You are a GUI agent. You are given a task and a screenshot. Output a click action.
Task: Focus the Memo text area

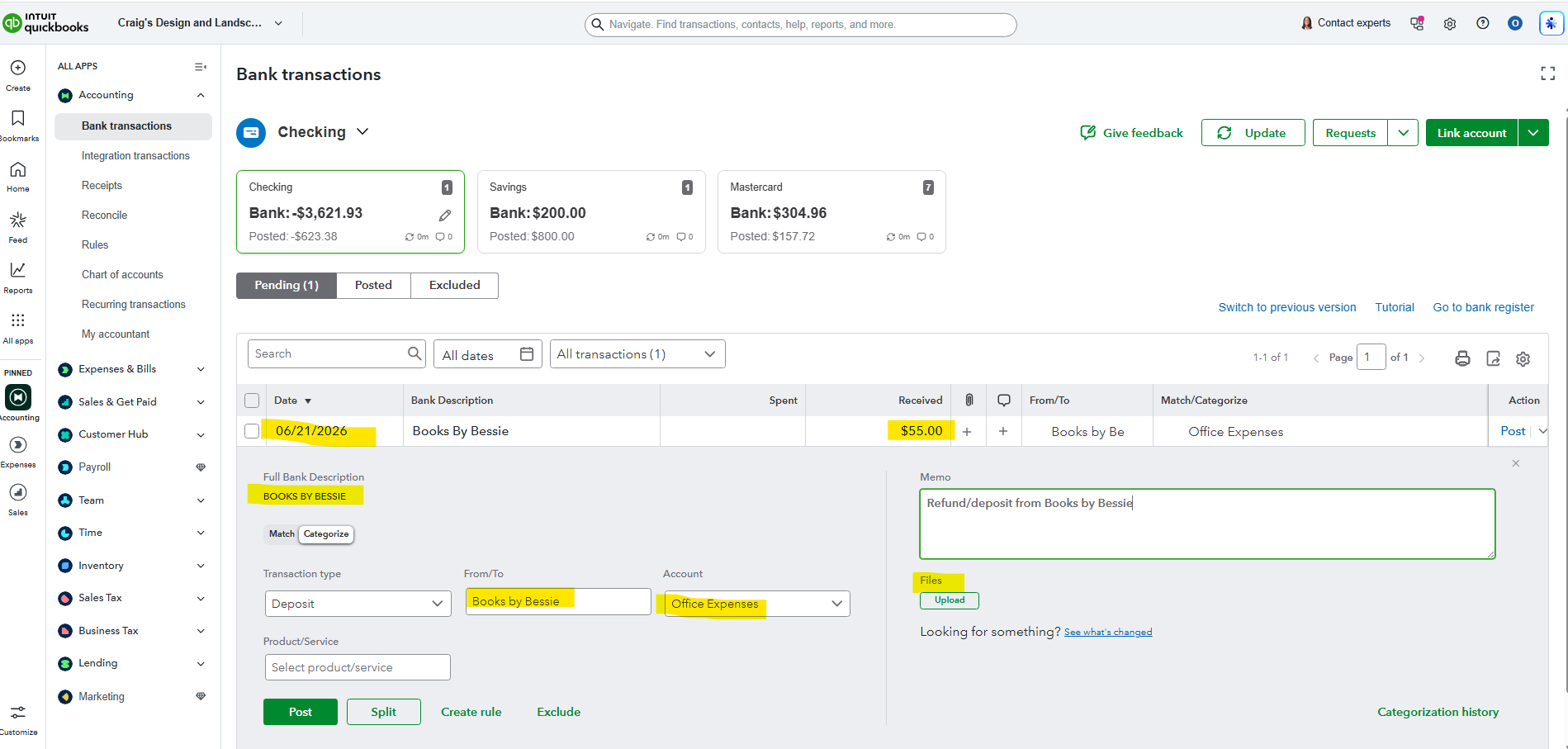(1207, 524)
